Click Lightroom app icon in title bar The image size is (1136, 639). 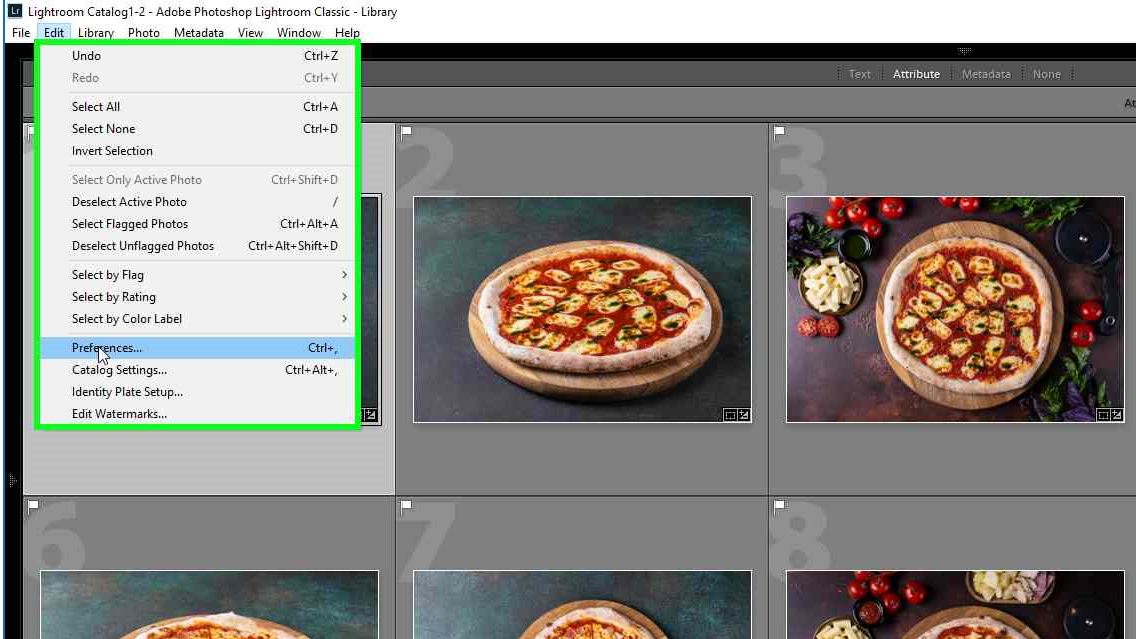pos(14,12)
